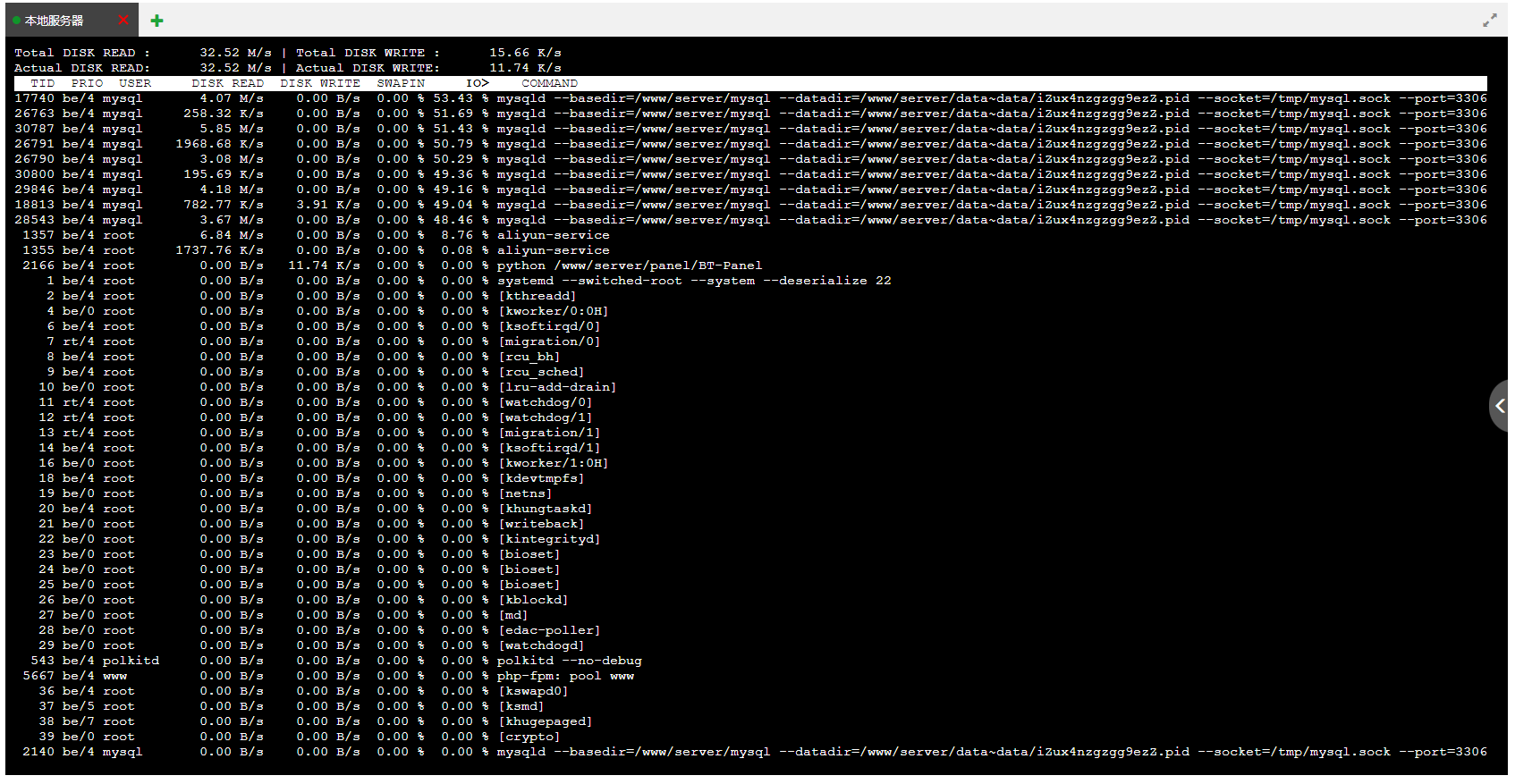Select the mysql row with TID 26791
The width and height of the screenshot is (1515, 784).
pyautogui.click(x=750, y=144)
